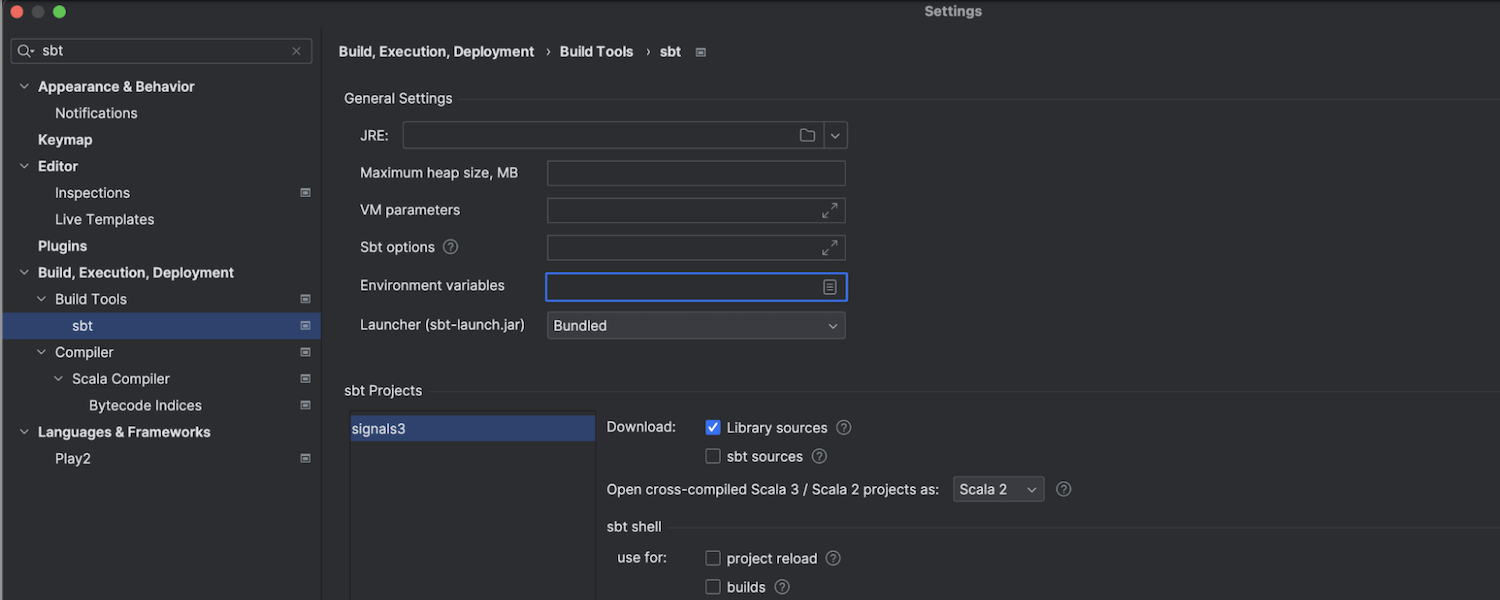This screenshot has height=600, width=1500.
Task: Expand the Sbt options field icon
Action: point(829,247)
